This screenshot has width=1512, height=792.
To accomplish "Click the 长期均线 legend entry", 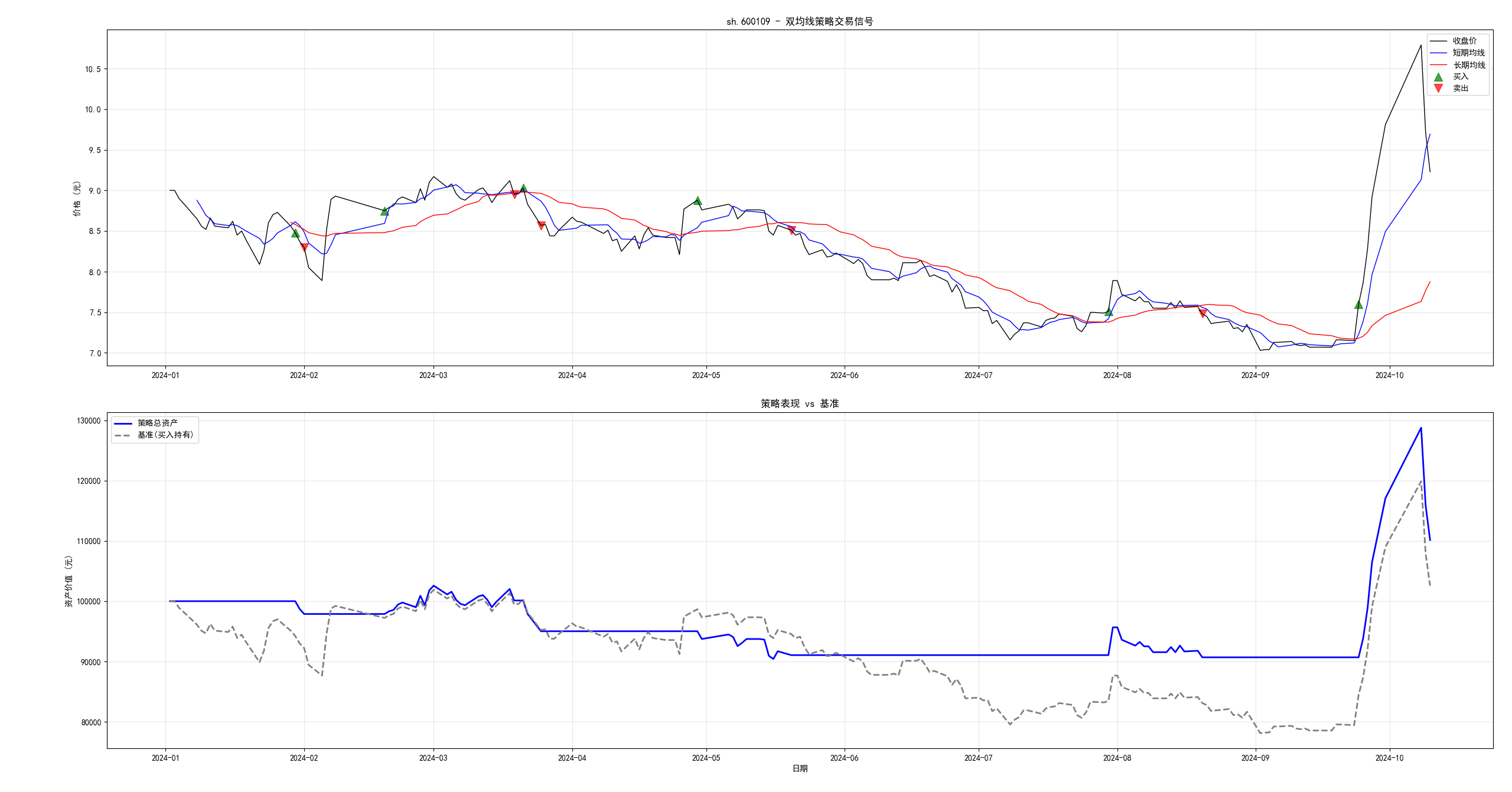I will [1468, 65].
